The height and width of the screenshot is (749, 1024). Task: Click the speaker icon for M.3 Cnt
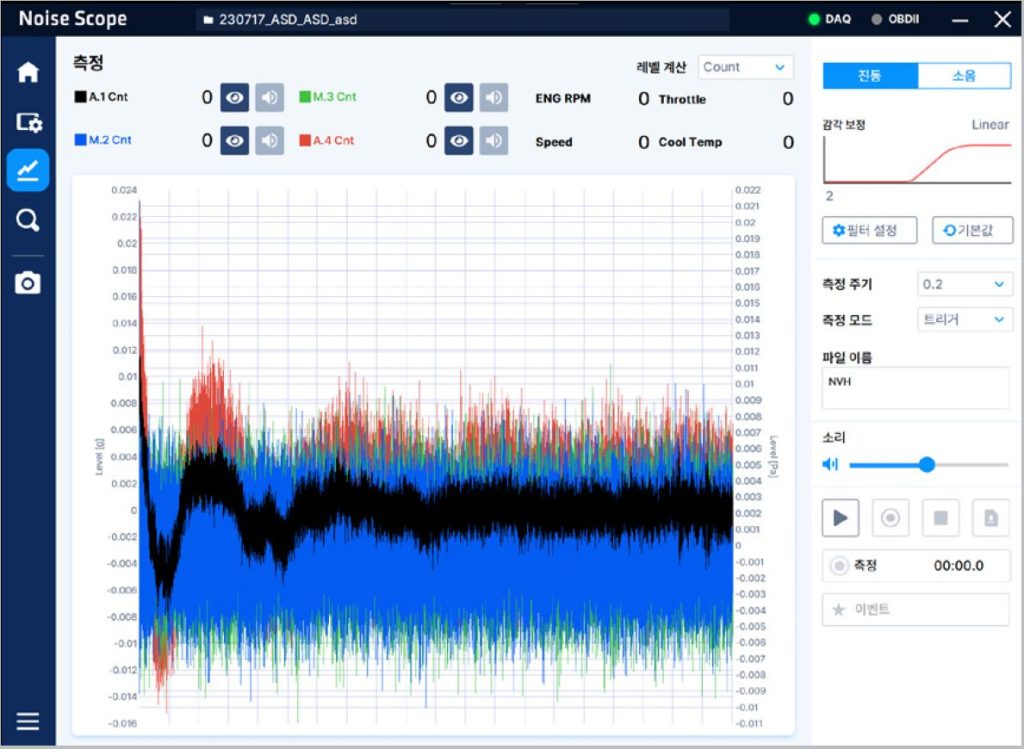coord(493,98)
